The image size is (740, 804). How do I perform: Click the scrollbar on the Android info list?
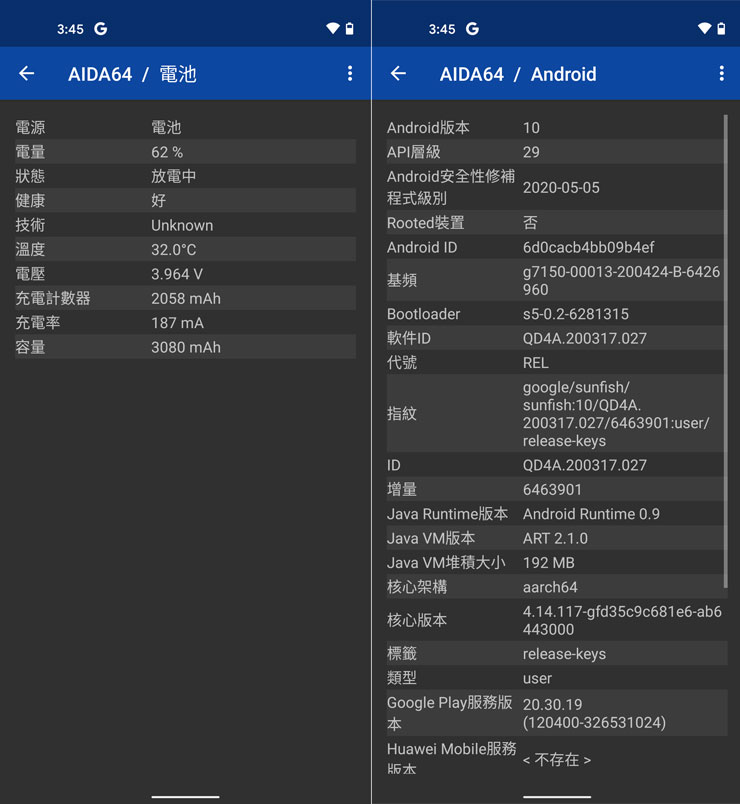tap(726, 351)
